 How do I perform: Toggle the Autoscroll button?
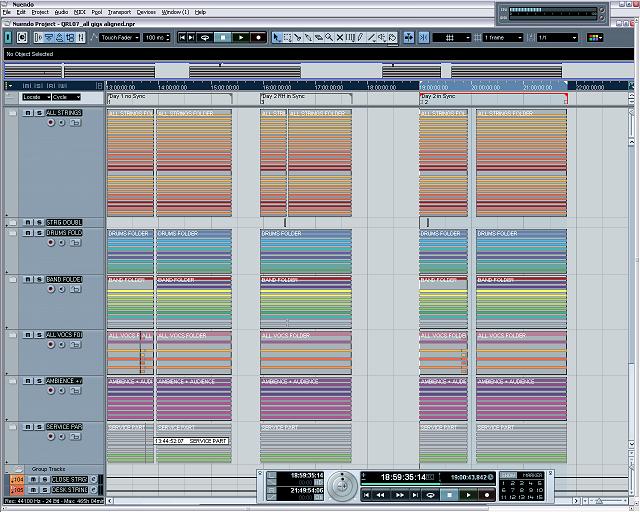(x=409, y=38)
